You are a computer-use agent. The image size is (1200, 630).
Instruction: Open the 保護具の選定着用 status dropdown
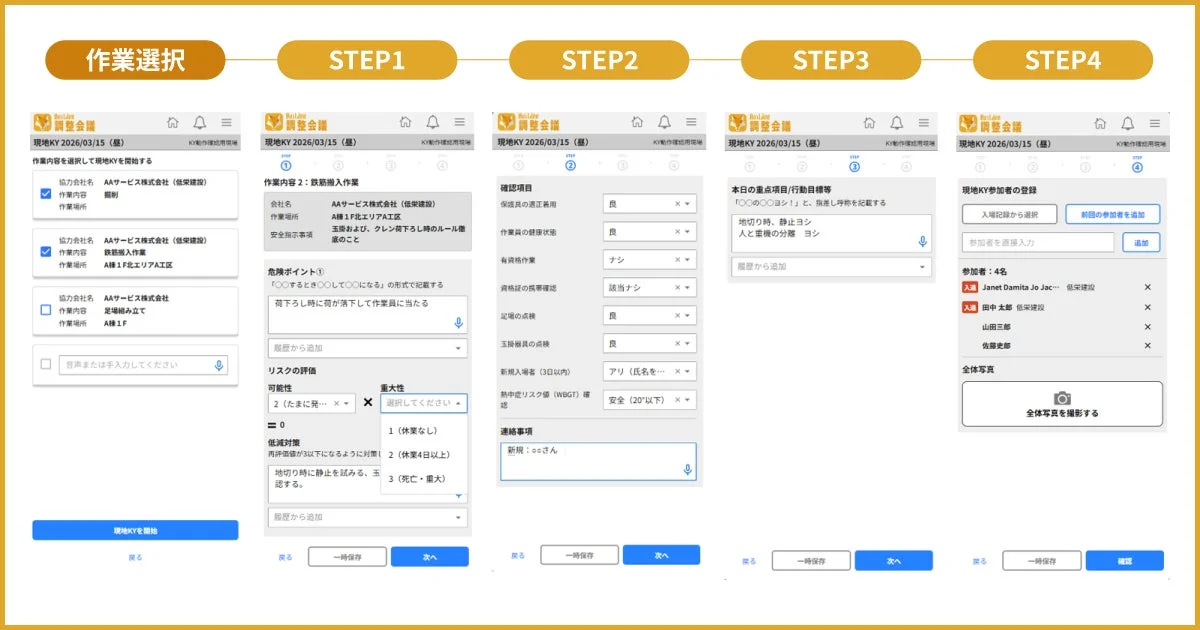tap(650, 204)
